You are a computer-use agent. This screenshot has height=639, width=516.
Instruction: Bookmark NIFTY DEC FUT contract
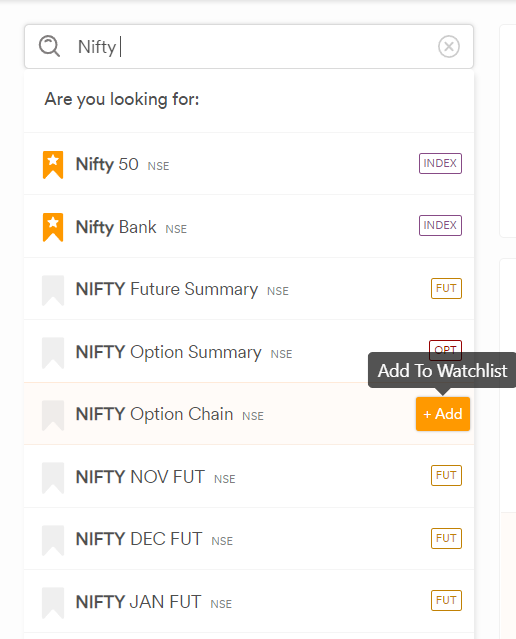(x=53, y=540)
